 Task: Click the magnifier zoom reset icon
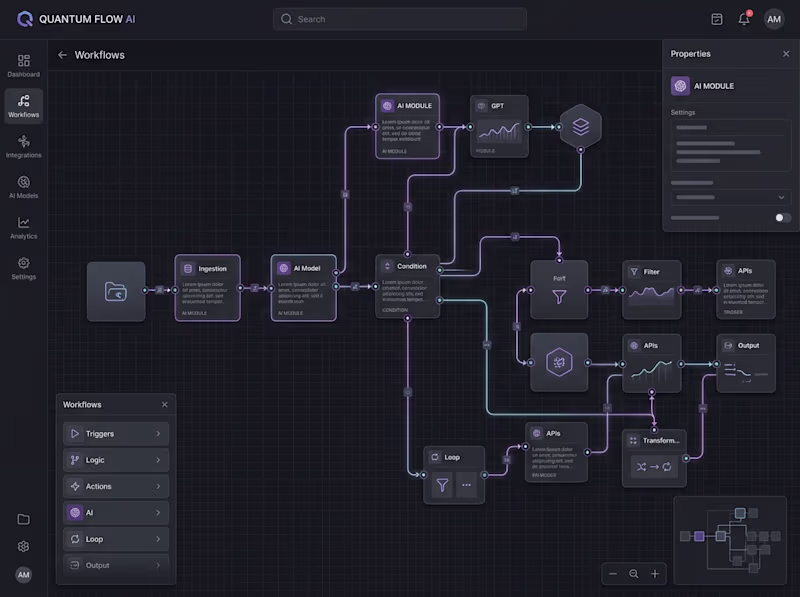tap(634, 574)
